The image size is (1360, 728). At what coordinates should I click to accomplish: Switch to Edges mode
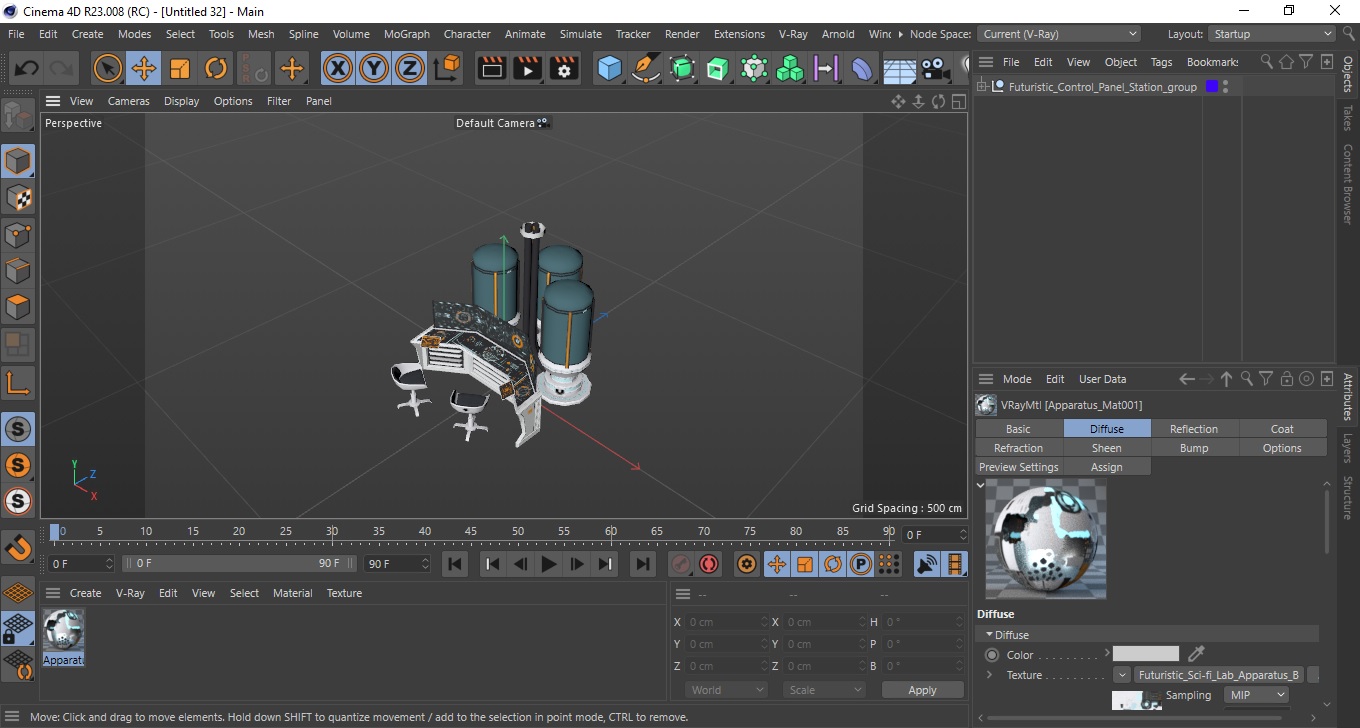point(18,270)
